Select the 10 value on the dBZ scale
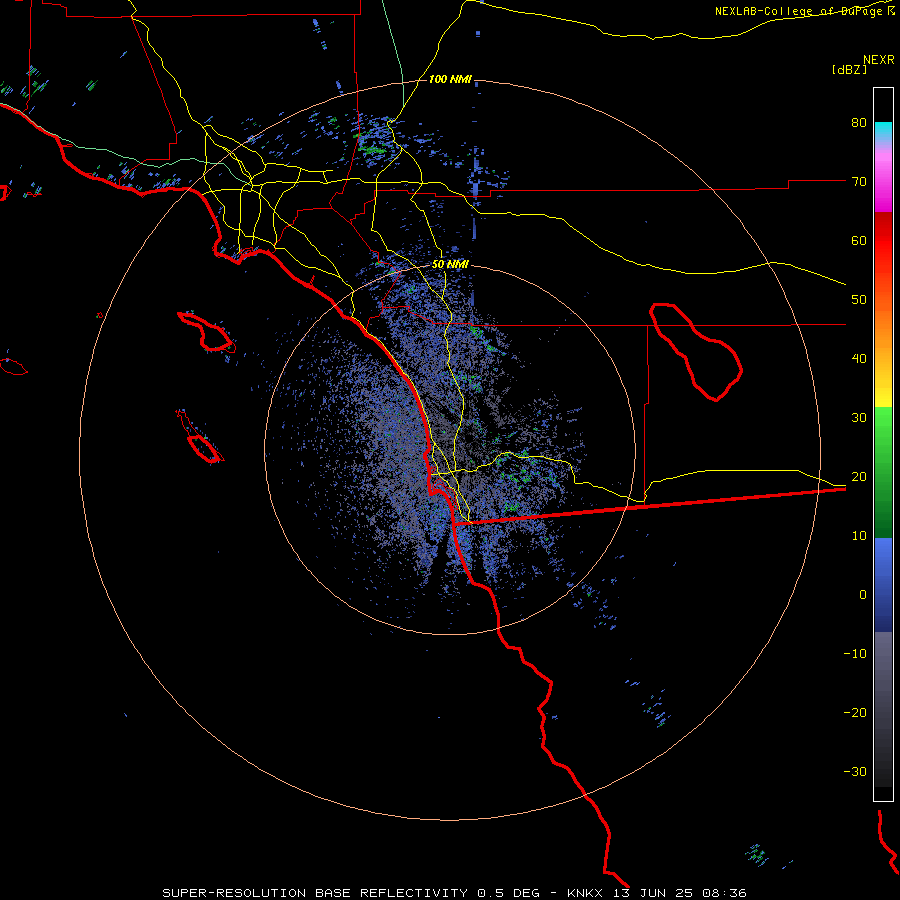900x900 pixels. pos(859,536)
